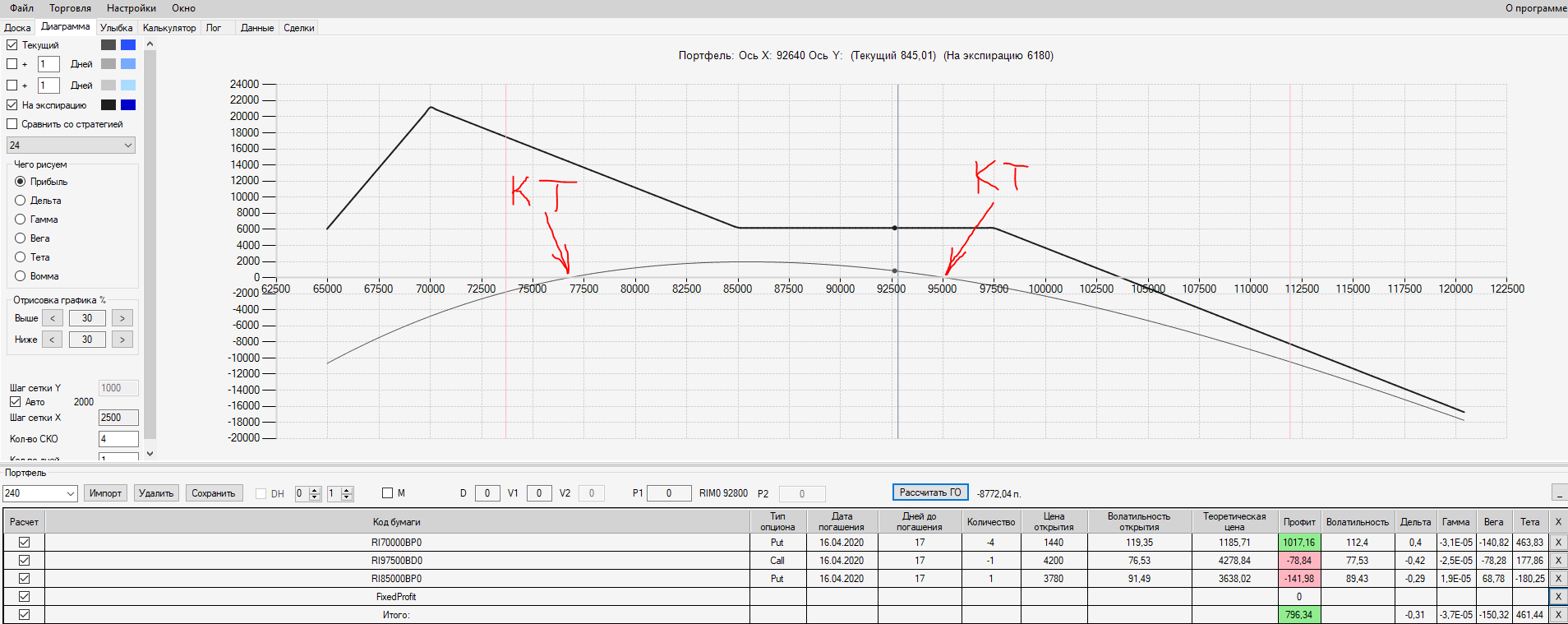Open the Сделки tab

point(299,28)
